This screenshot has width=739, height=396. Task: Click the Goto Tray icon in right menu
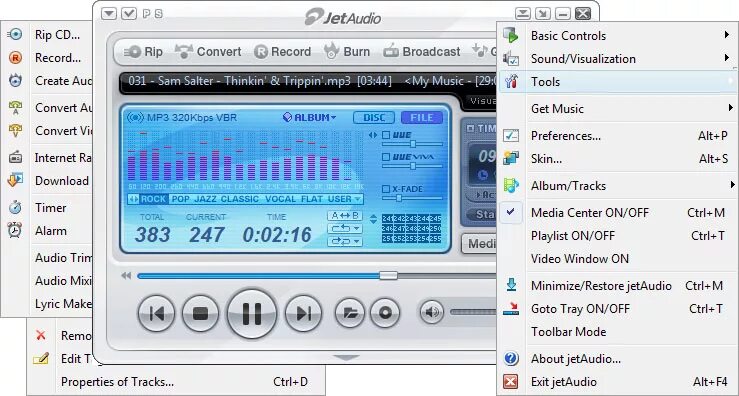[x=510, y=309]
